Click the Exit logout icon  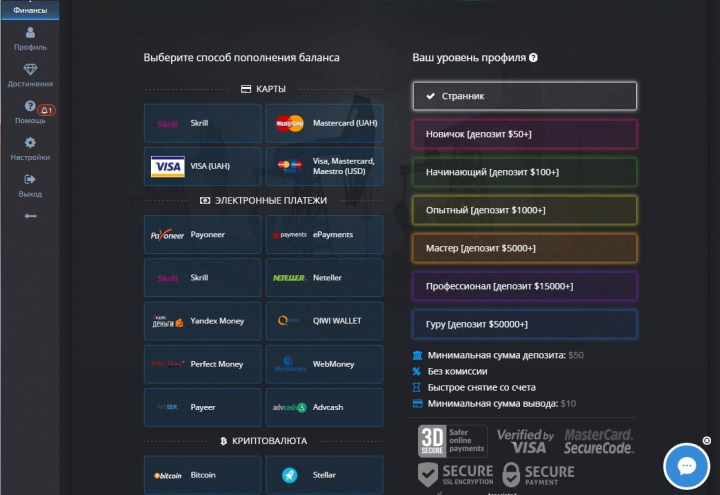[29, 185]
